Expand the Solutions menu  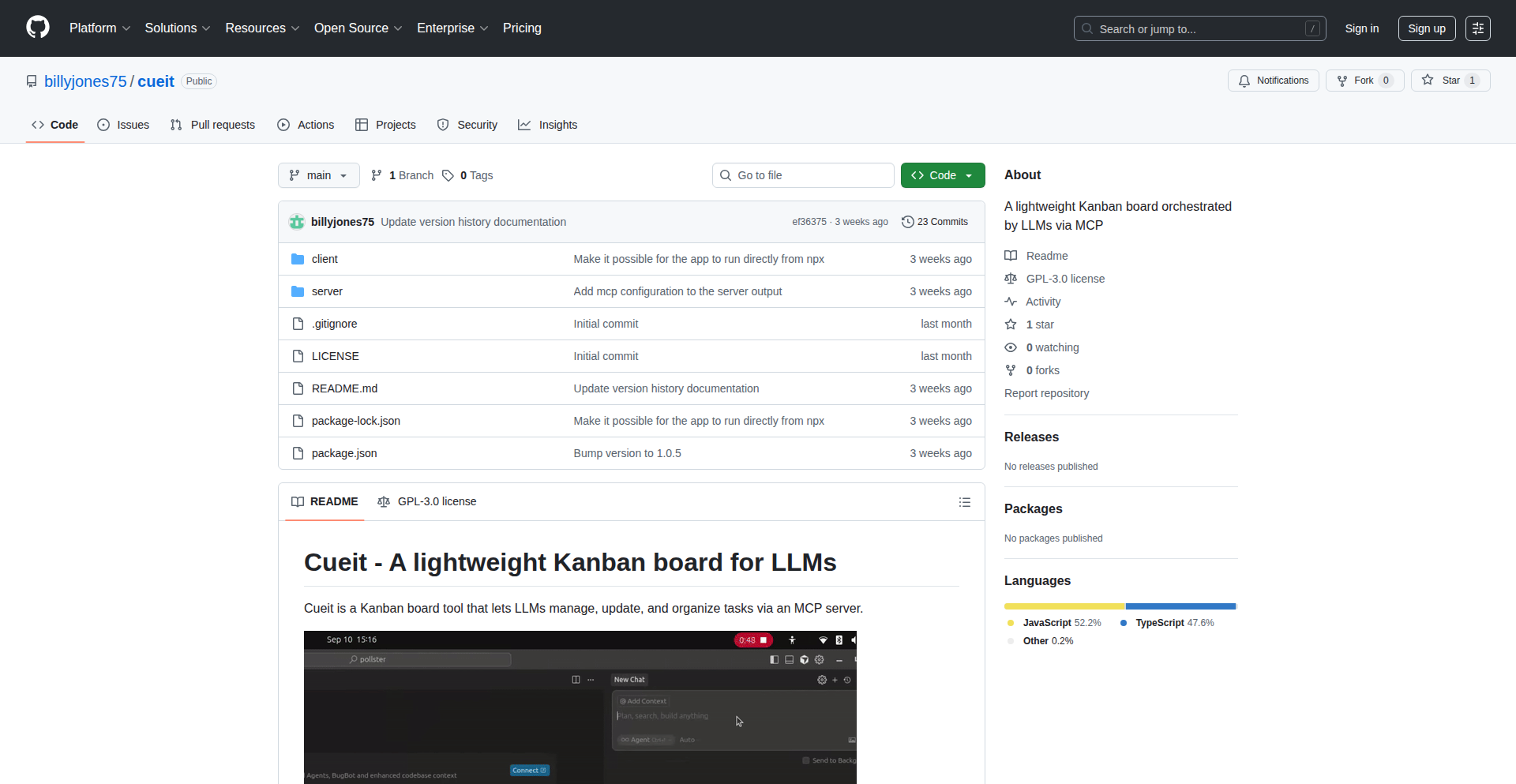(178, 28)
